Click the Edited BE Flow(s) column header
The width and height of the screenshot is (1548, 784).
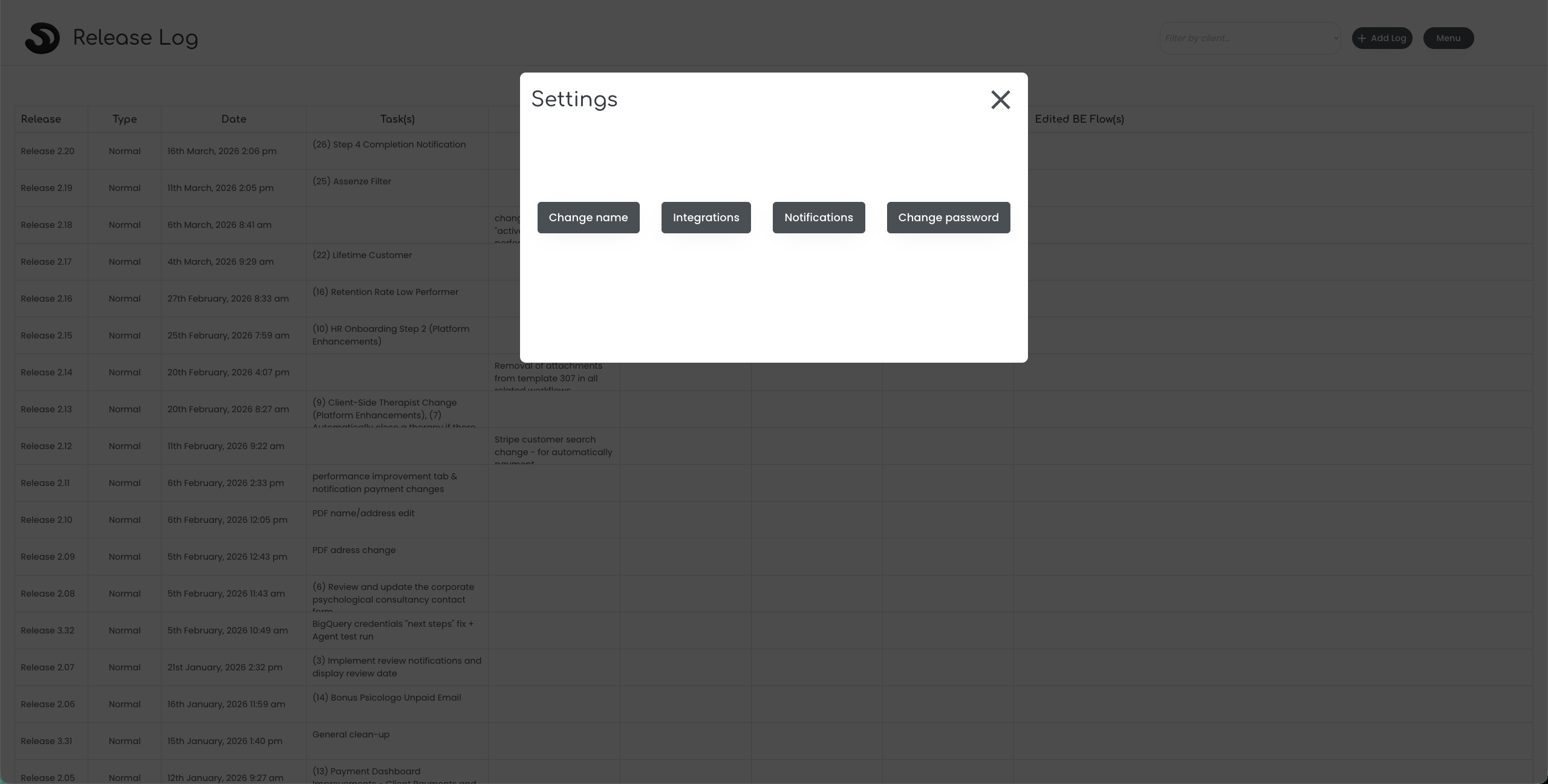[1079, 118]
